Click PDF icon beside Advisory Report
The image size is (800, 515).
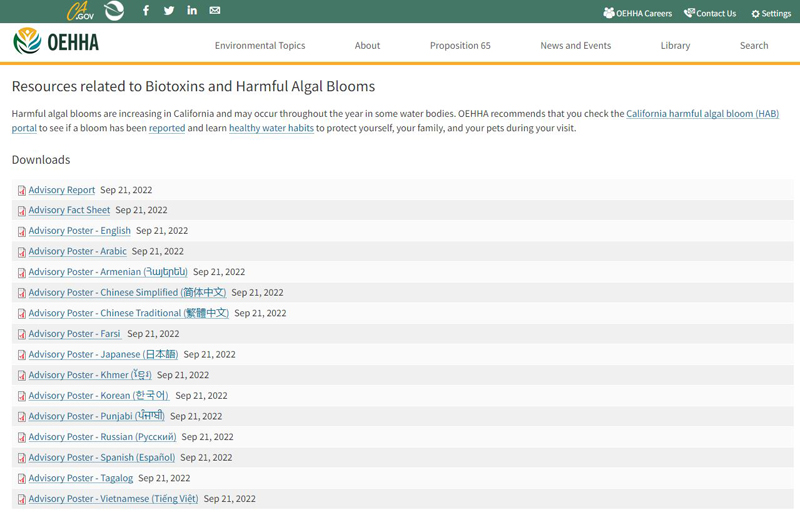click(21, 190)
